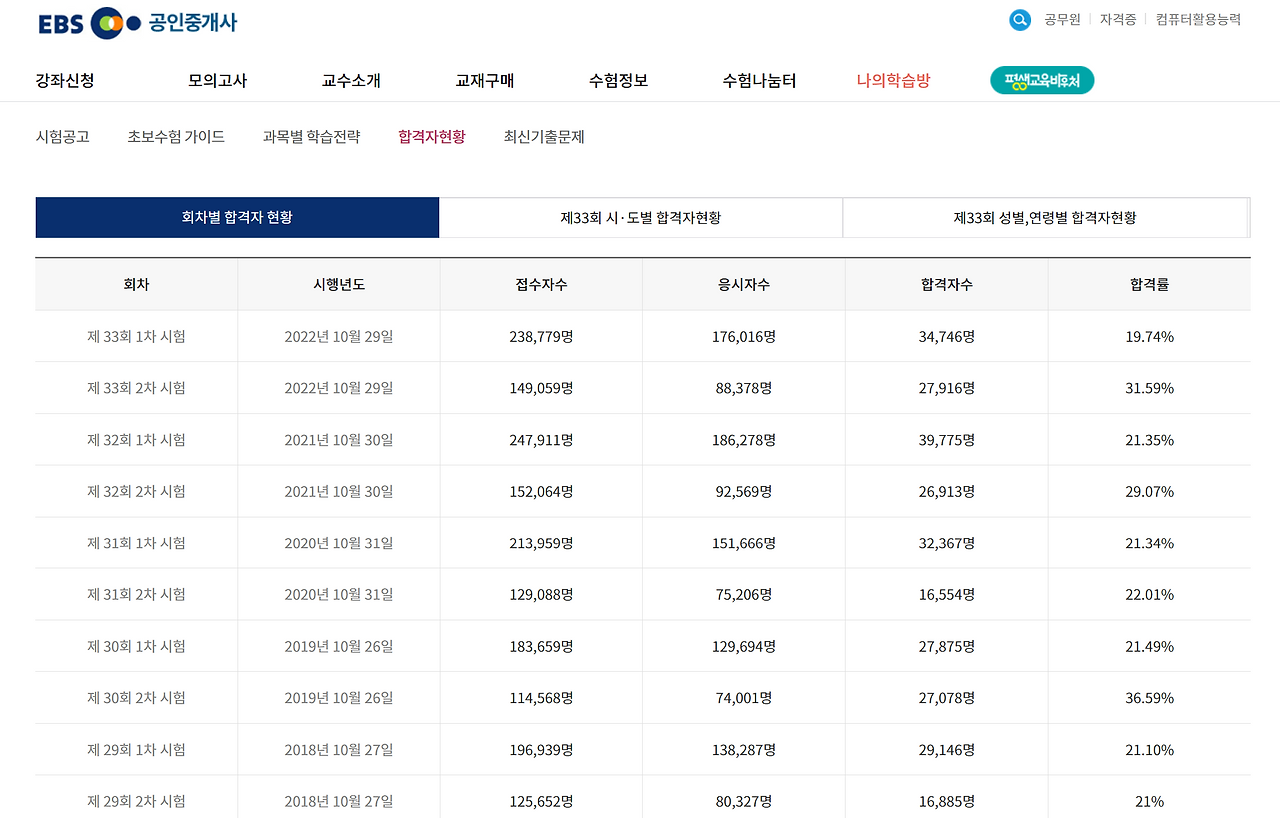Open the 강좌신청 menu
Screen dimensions: 1280x818
65,81
